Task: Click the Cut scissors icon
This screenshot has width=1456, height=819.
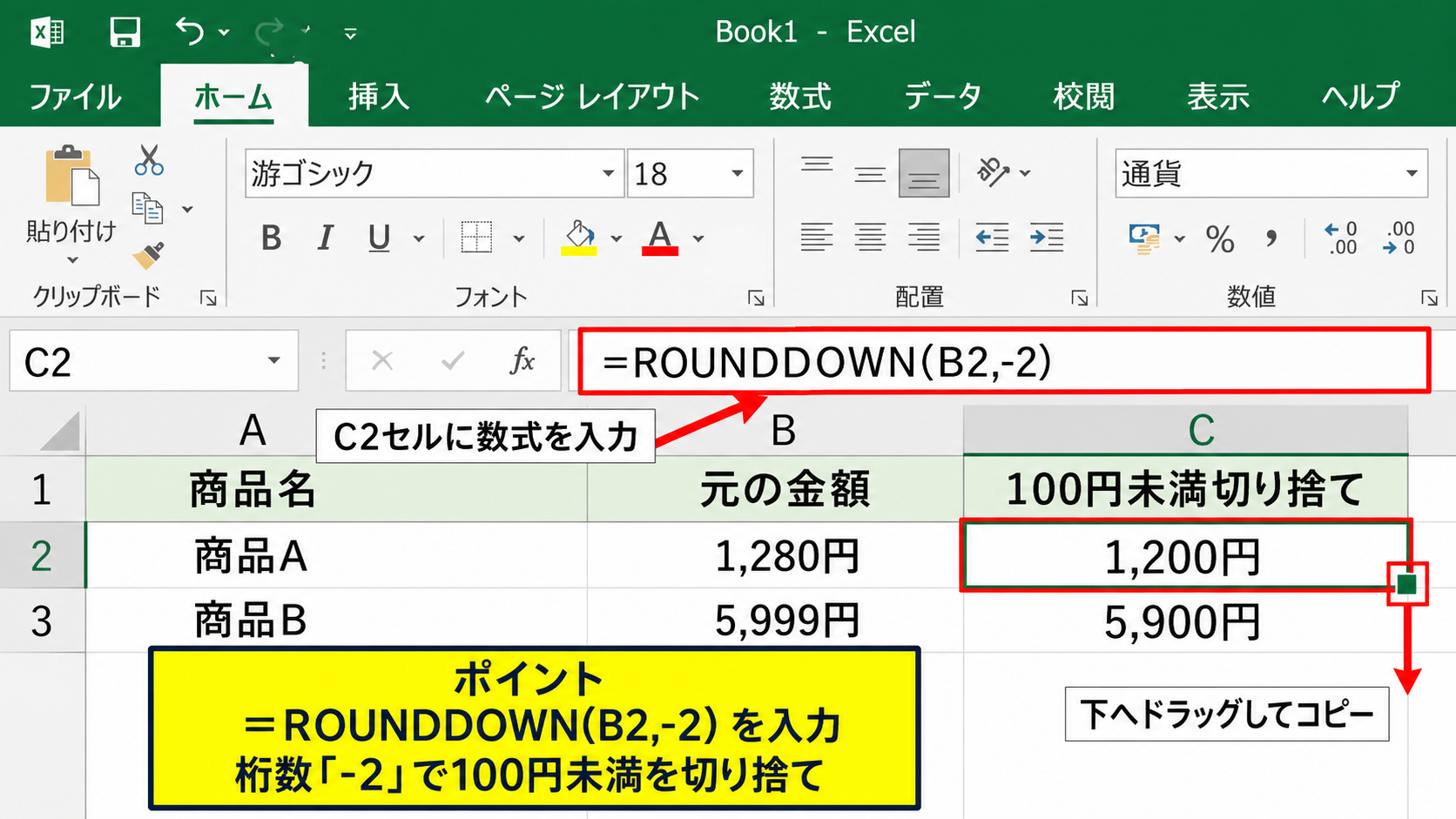Action: click(149, 160)
